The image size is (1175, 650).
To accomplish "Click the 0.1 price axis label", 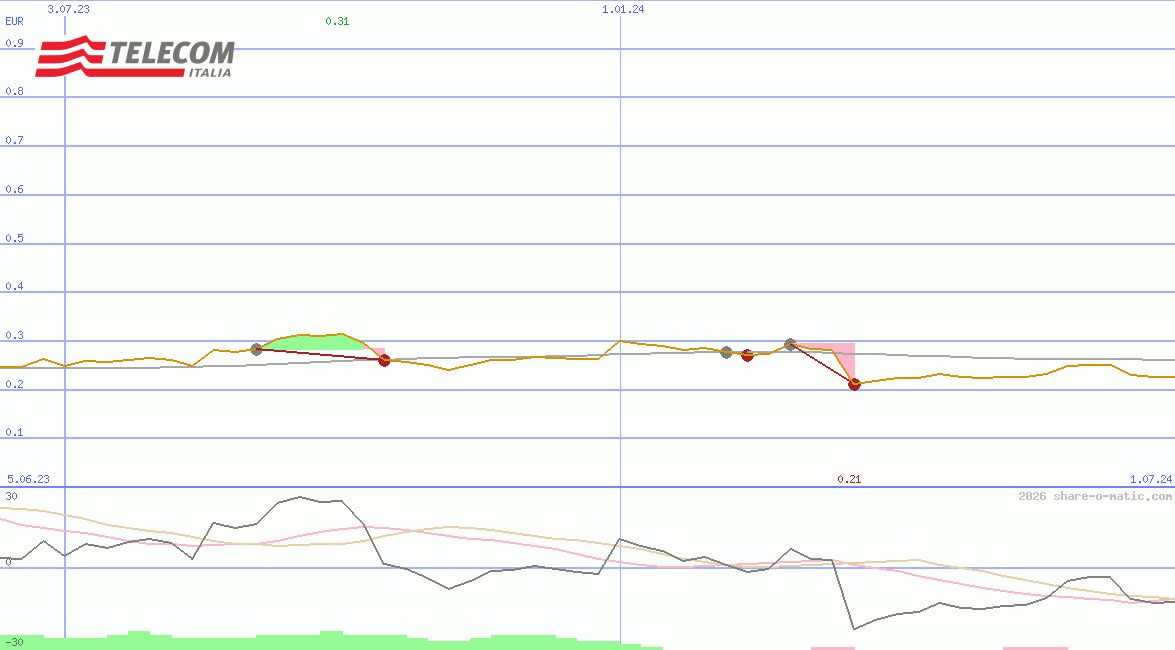I will (14, 432).
